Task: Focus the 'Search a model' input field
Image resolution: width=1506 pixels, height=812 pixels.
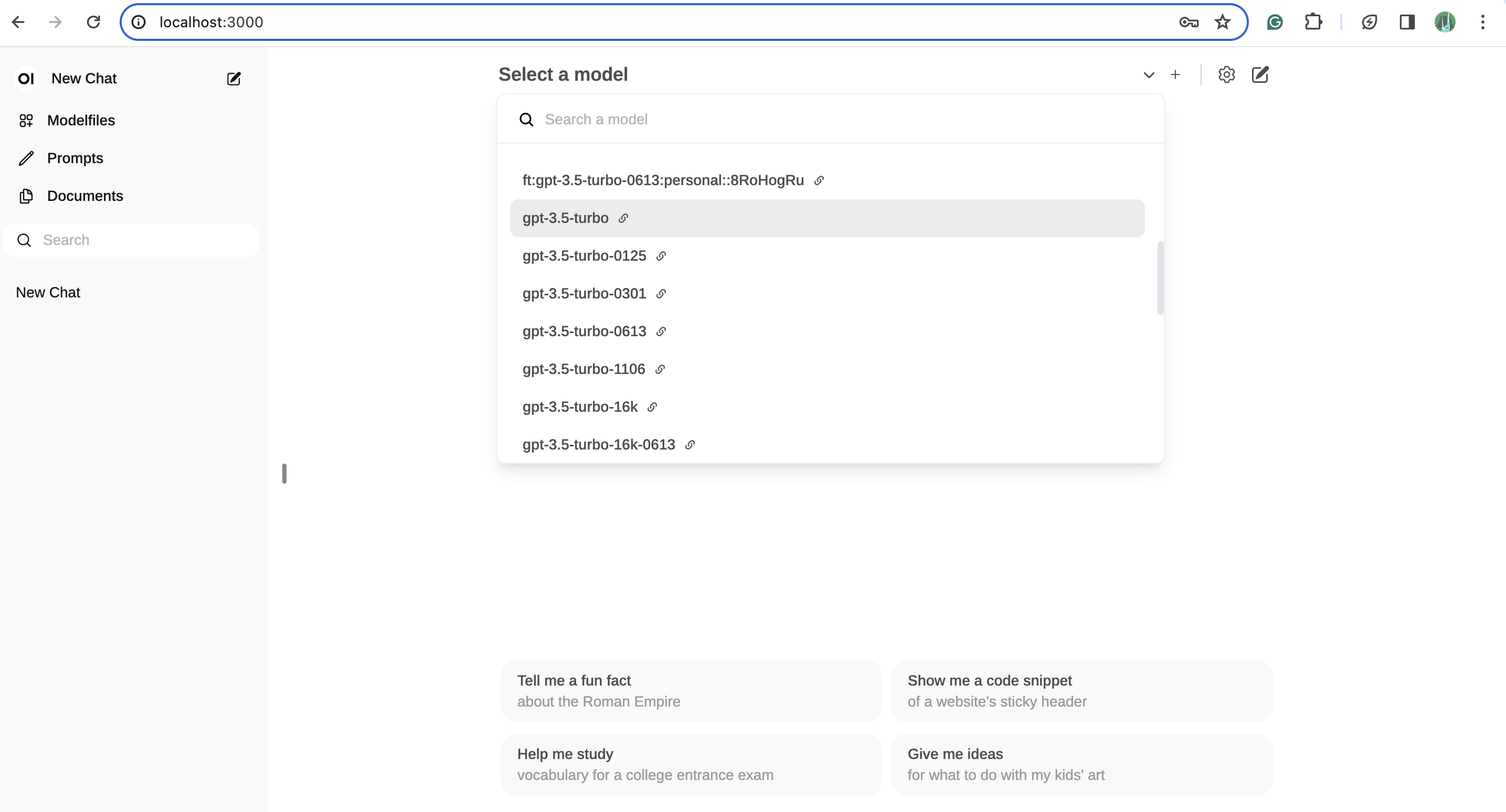Action: [x=842, y=119]
